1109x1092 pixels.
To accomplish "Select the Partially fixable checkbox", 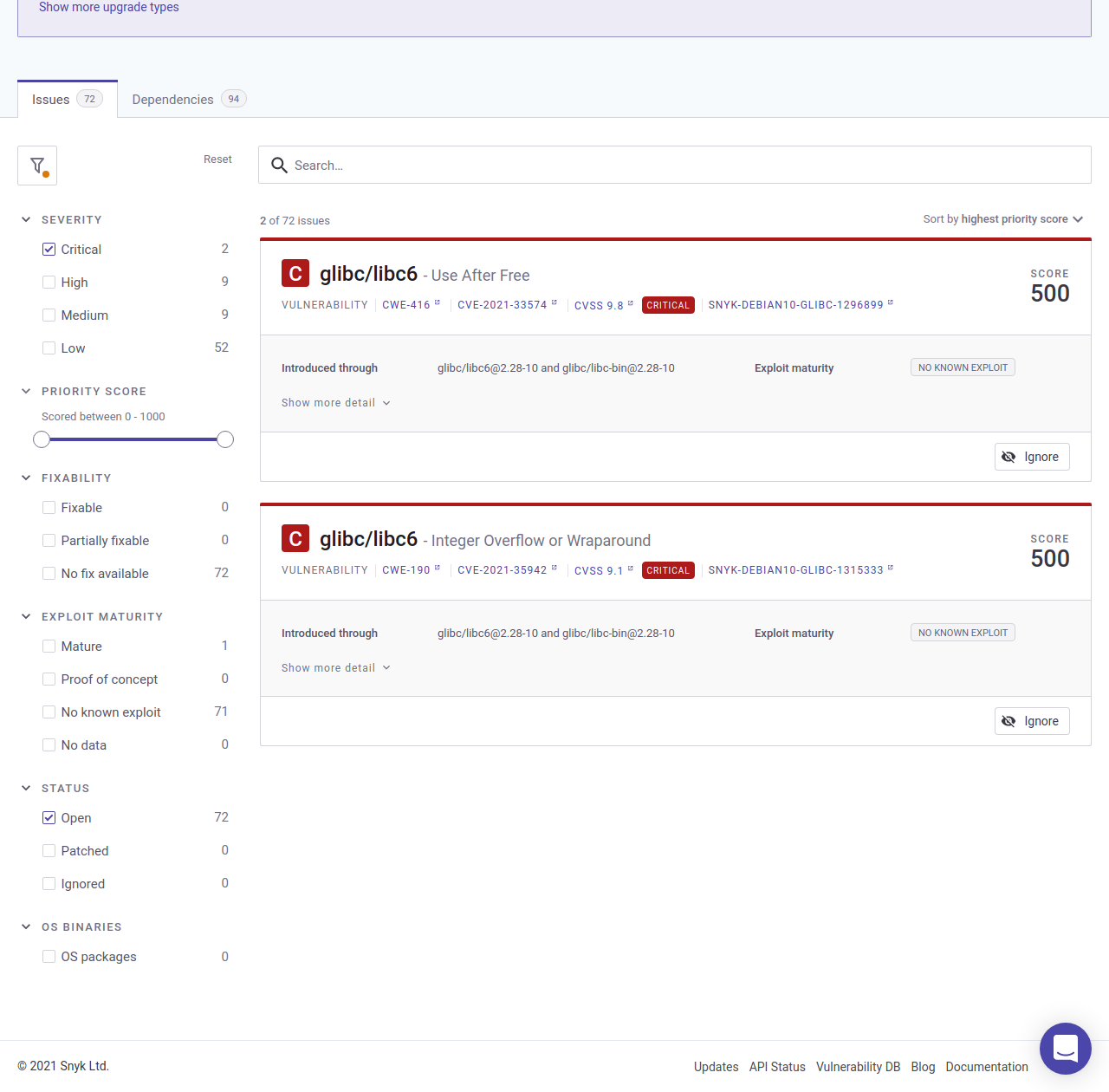I will [49, 541].
